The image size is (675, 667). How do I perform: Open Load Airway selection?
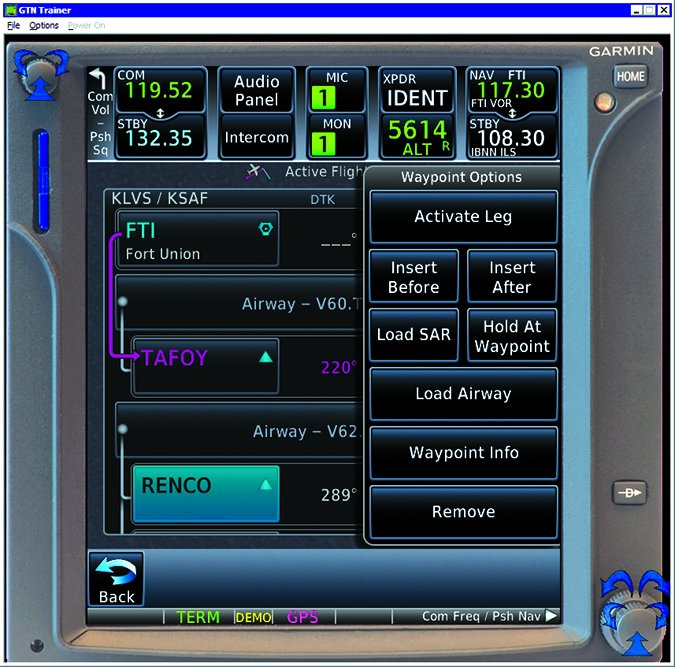463,394
